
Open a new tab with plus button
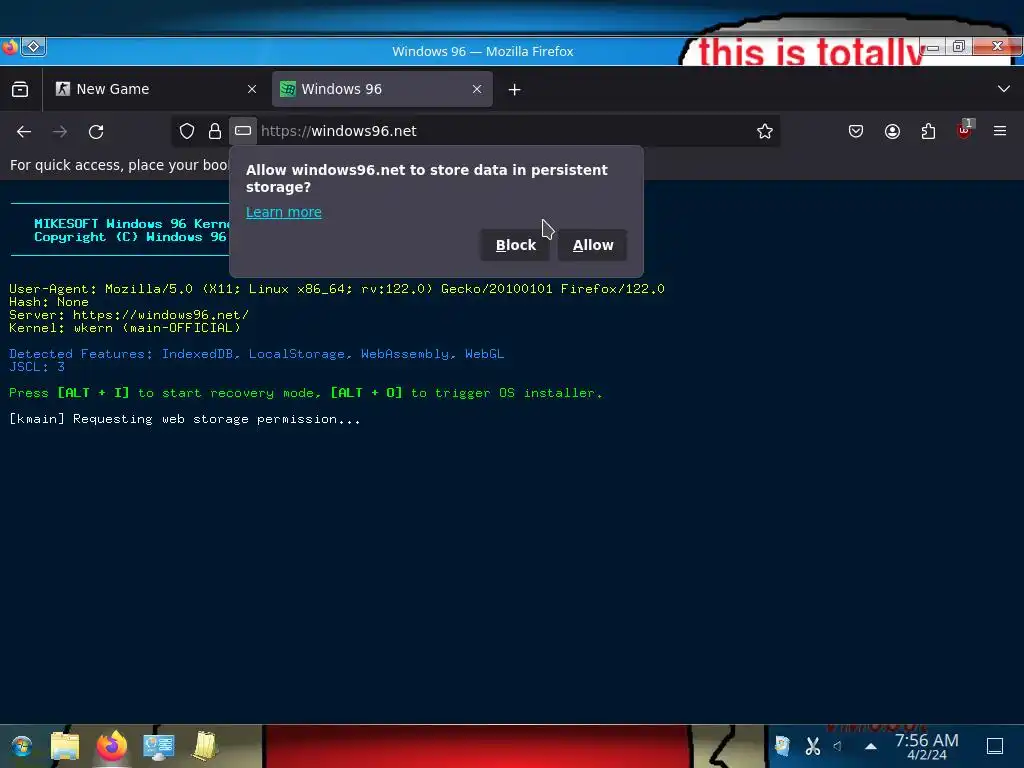[x=515, y=89]
